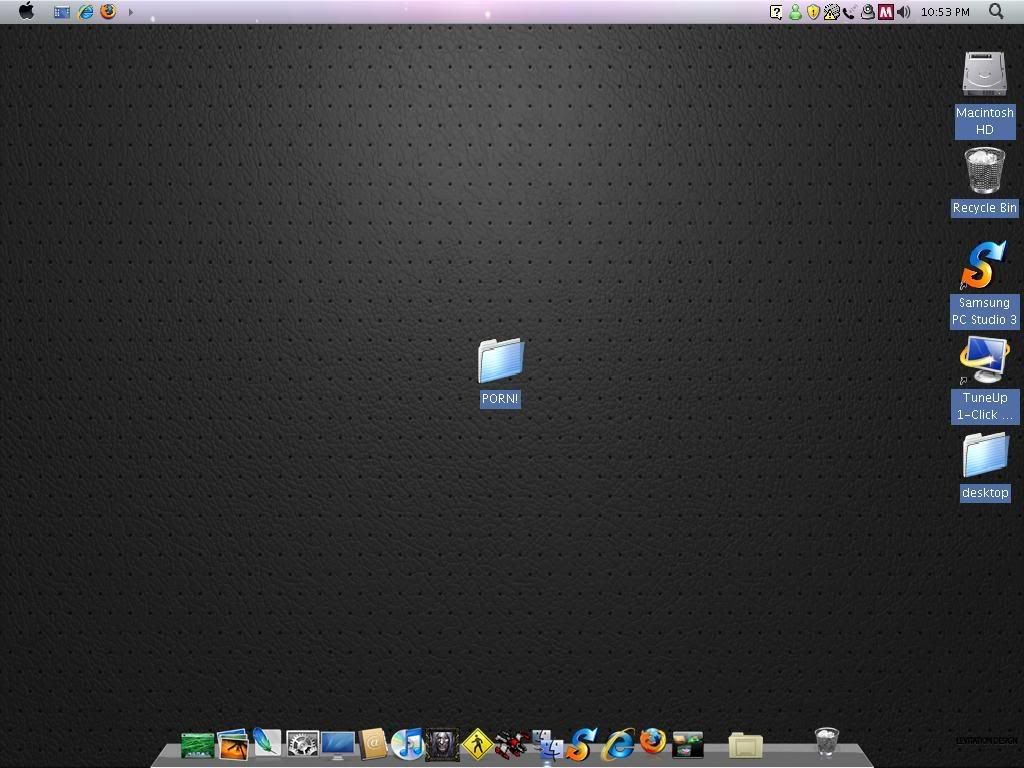Open System Preferences gear in the dock
This screenshot has width=1024, height=768.
click(302, 743)
